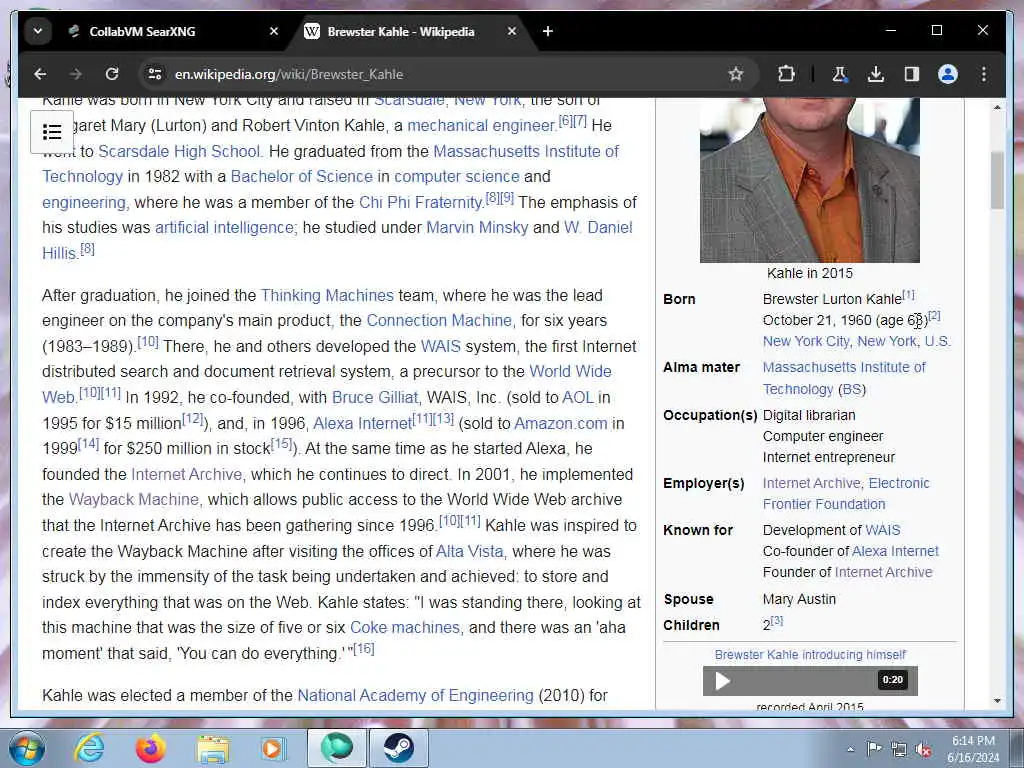This screenshot has width=1024, height=768.
Task: Play the Brewster Kahle introduction audio
Action: 722,681
